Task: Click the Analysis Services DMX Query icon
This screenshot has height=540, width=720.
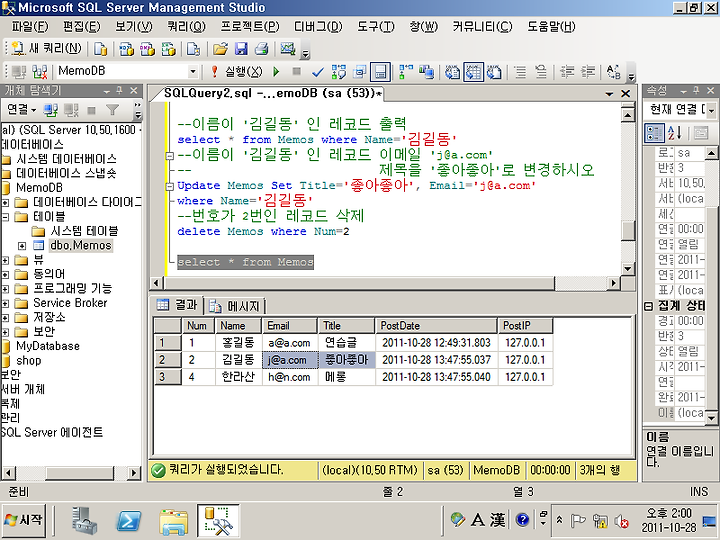Action: [x=147, y=49]
